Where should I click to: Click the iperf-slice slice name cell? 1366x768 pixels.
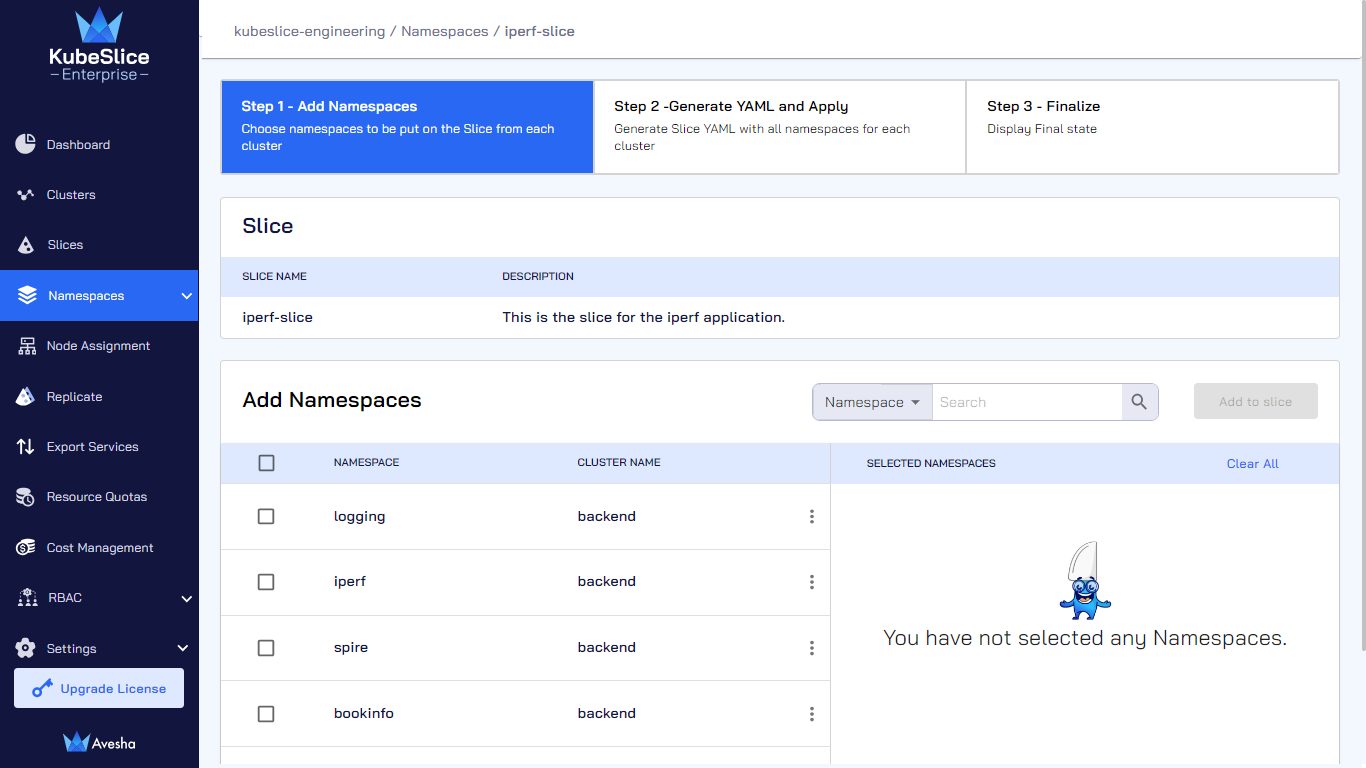pyautogui.click(x=278, y=317)
